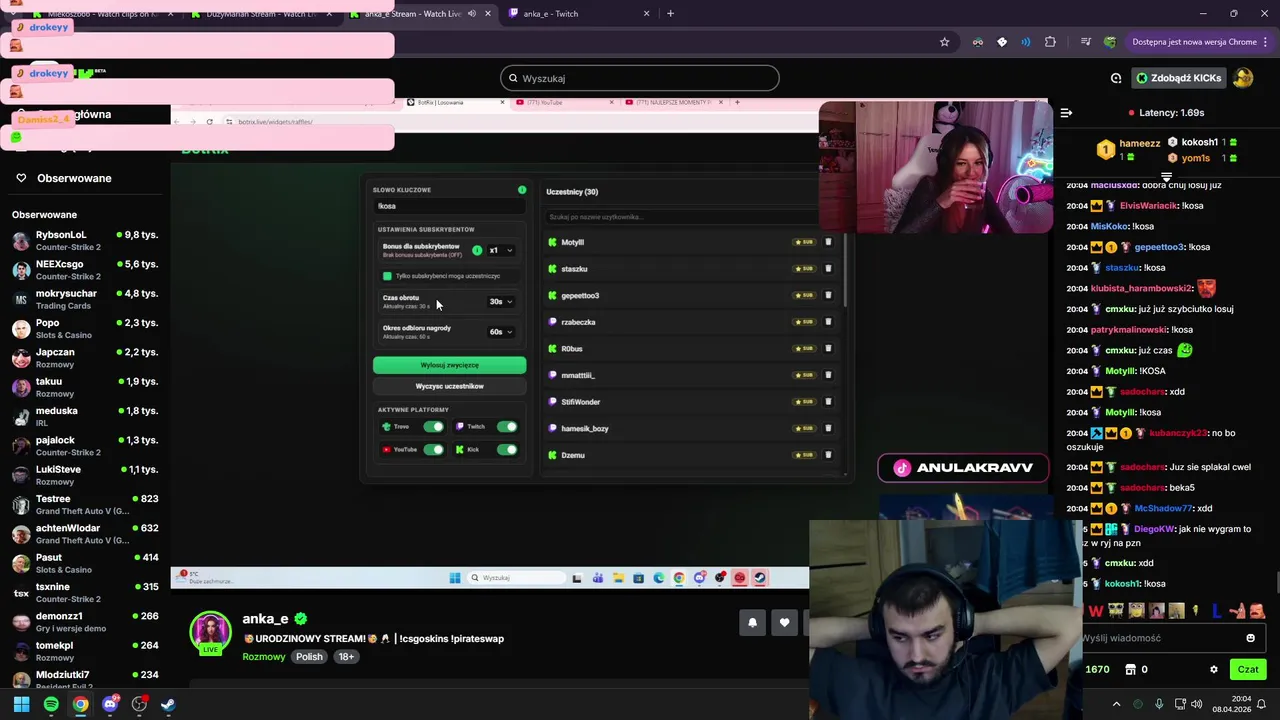The height and width of the screenshot is (720, 1280).
Task: Open the Czas obrotu 30s dropdown
Action: coord(500,301)
